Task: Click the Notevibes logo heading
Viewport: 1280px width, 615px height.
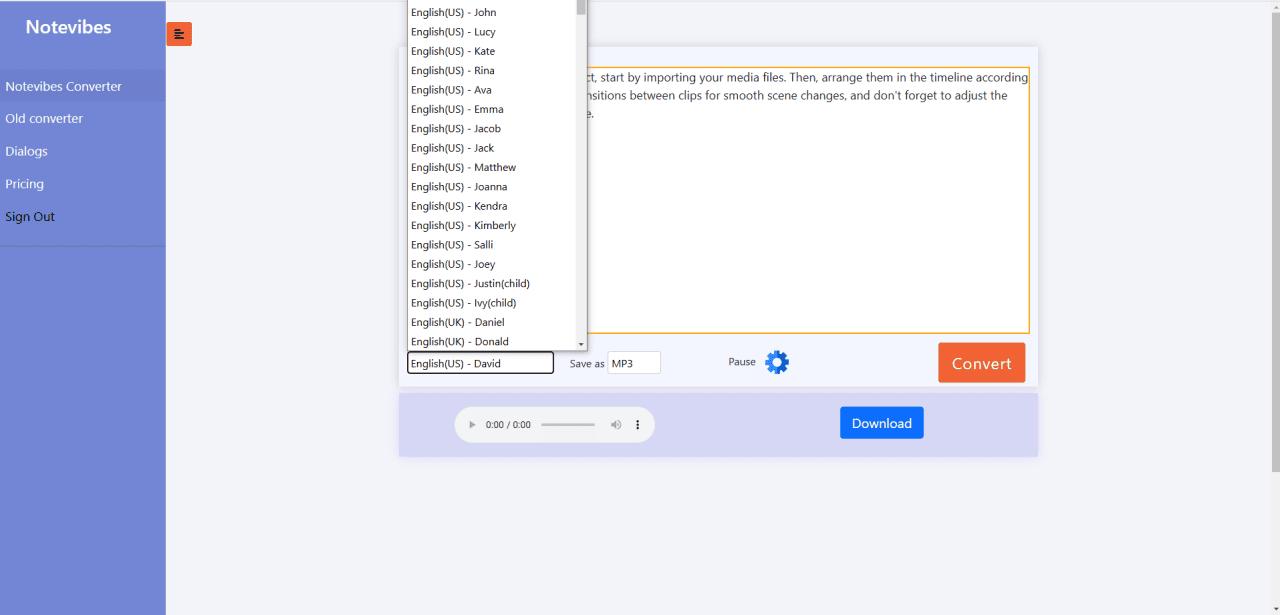Action: (70, 26)
